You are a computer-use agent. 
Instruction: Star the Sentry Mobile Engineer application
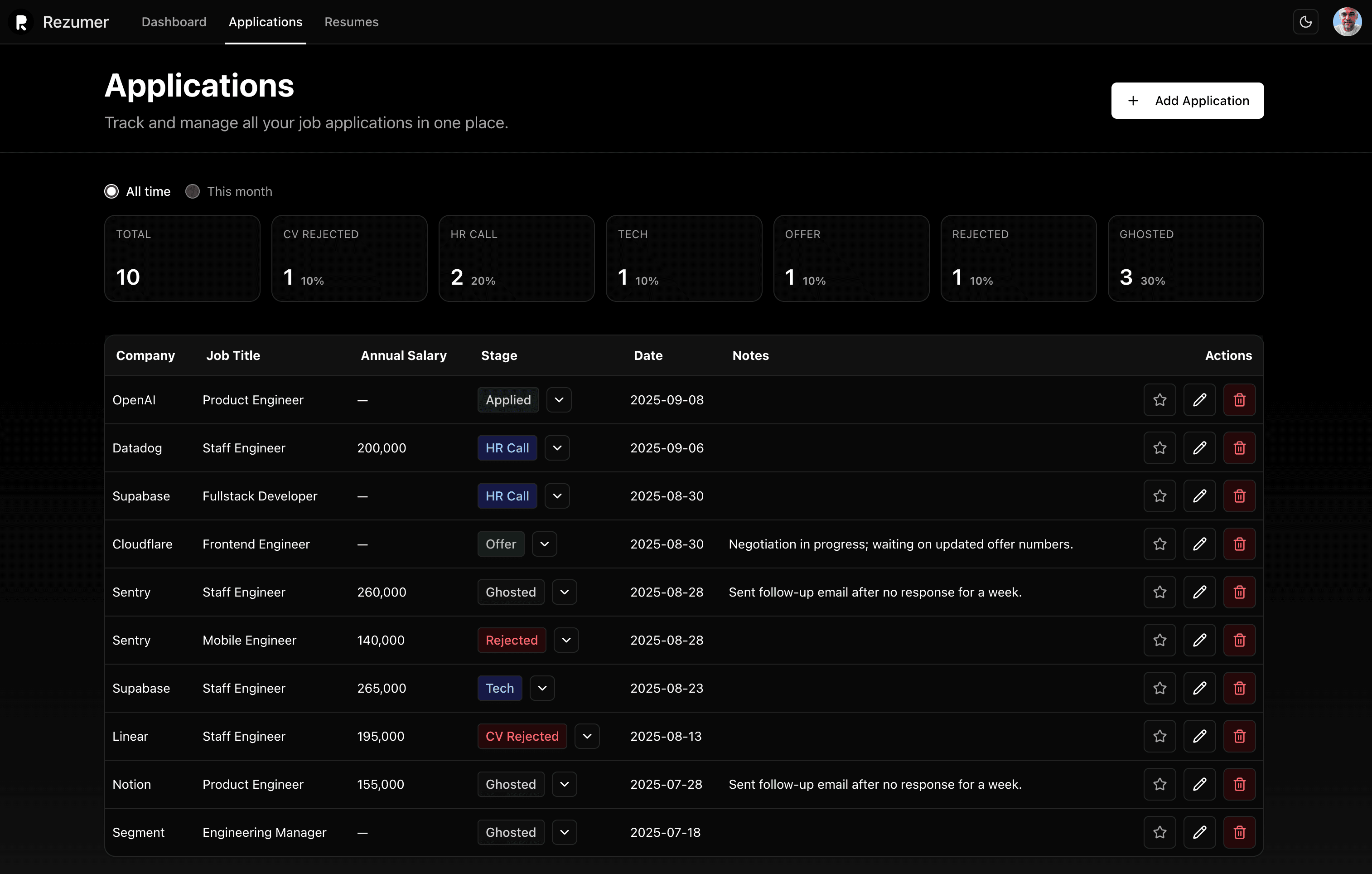coord(1160,640)
